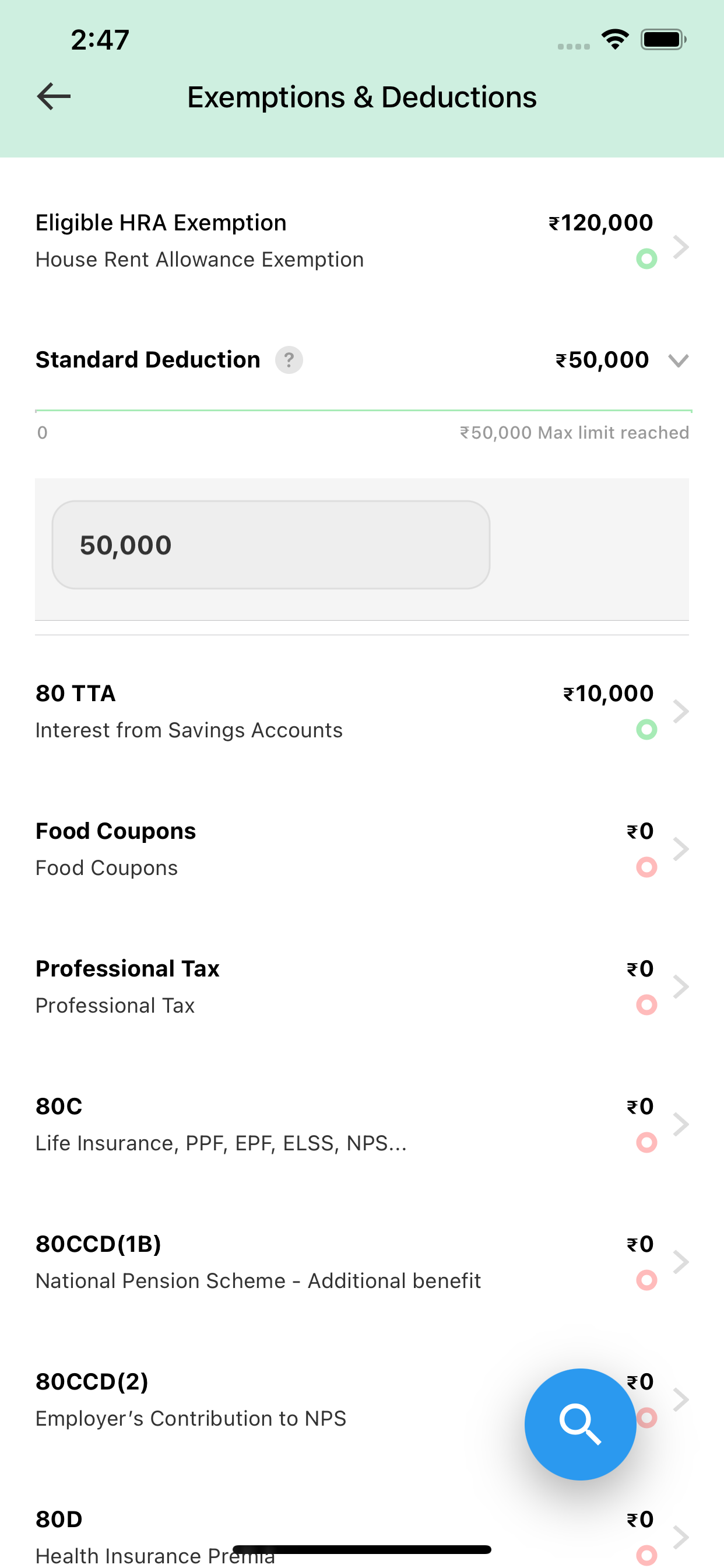Collapse the Standard Deduction section chevron
724x1568 pixels.
coord(679,360)
